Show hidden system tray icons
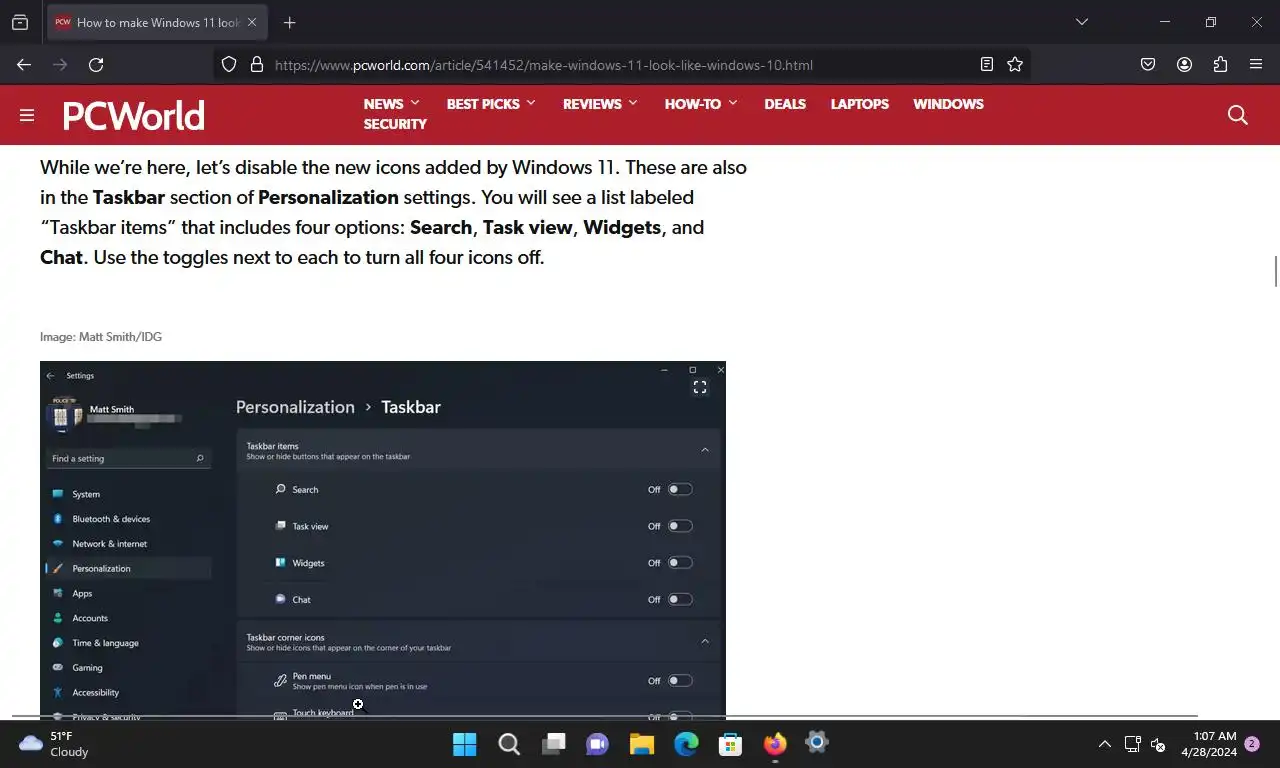The image size is (1280, 768). tap(1104, 744)
